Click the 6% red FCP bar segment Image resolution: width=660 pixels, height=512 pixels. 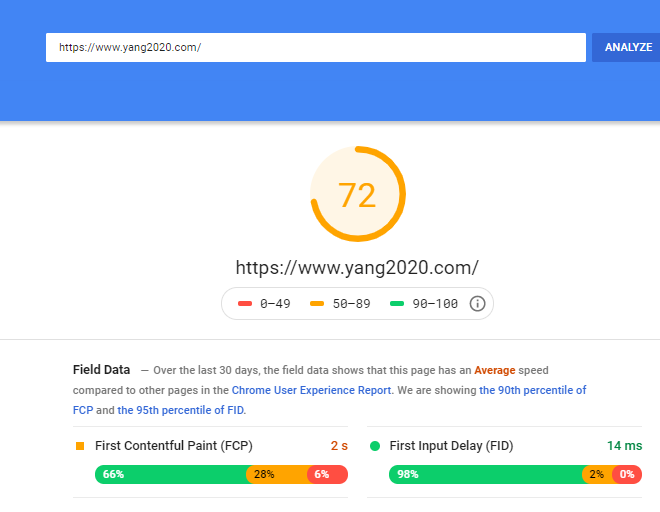click(328, 475)
